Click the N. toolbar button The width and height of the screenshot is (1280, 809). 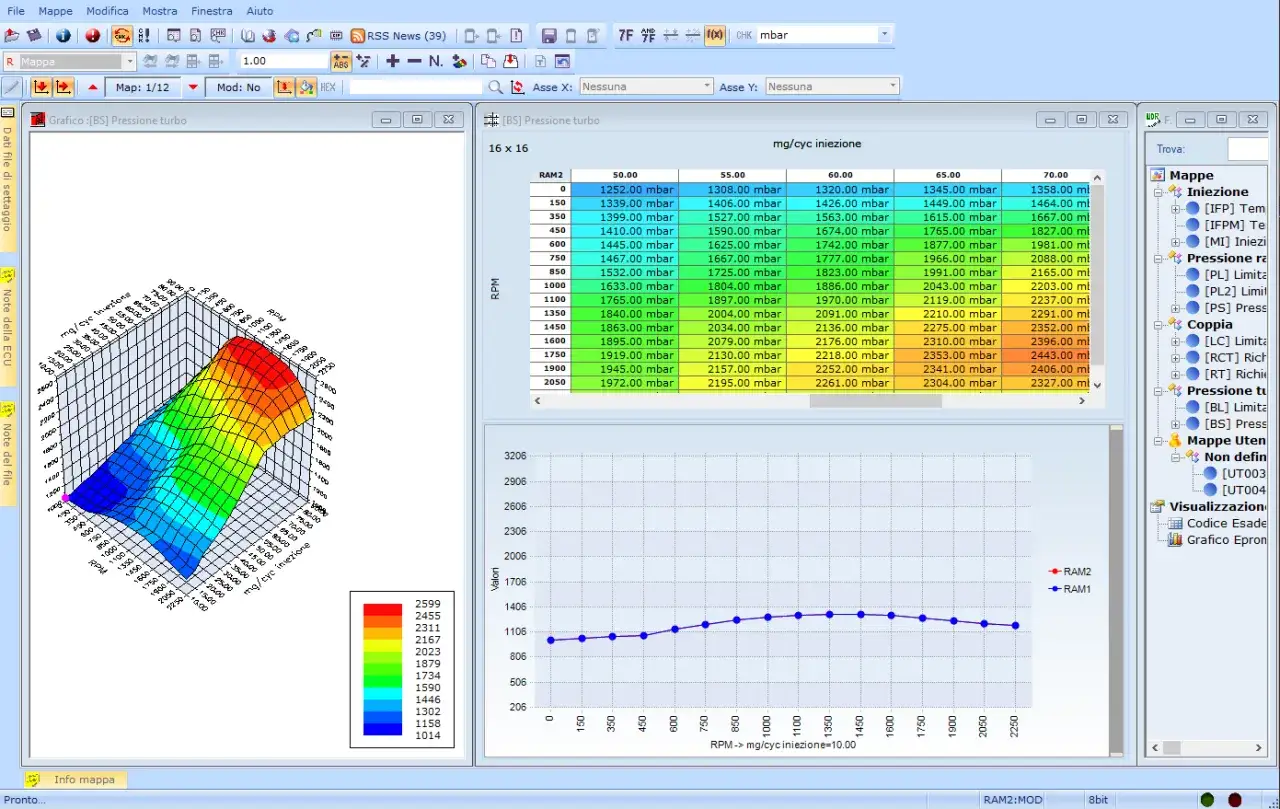pos(436,61)
